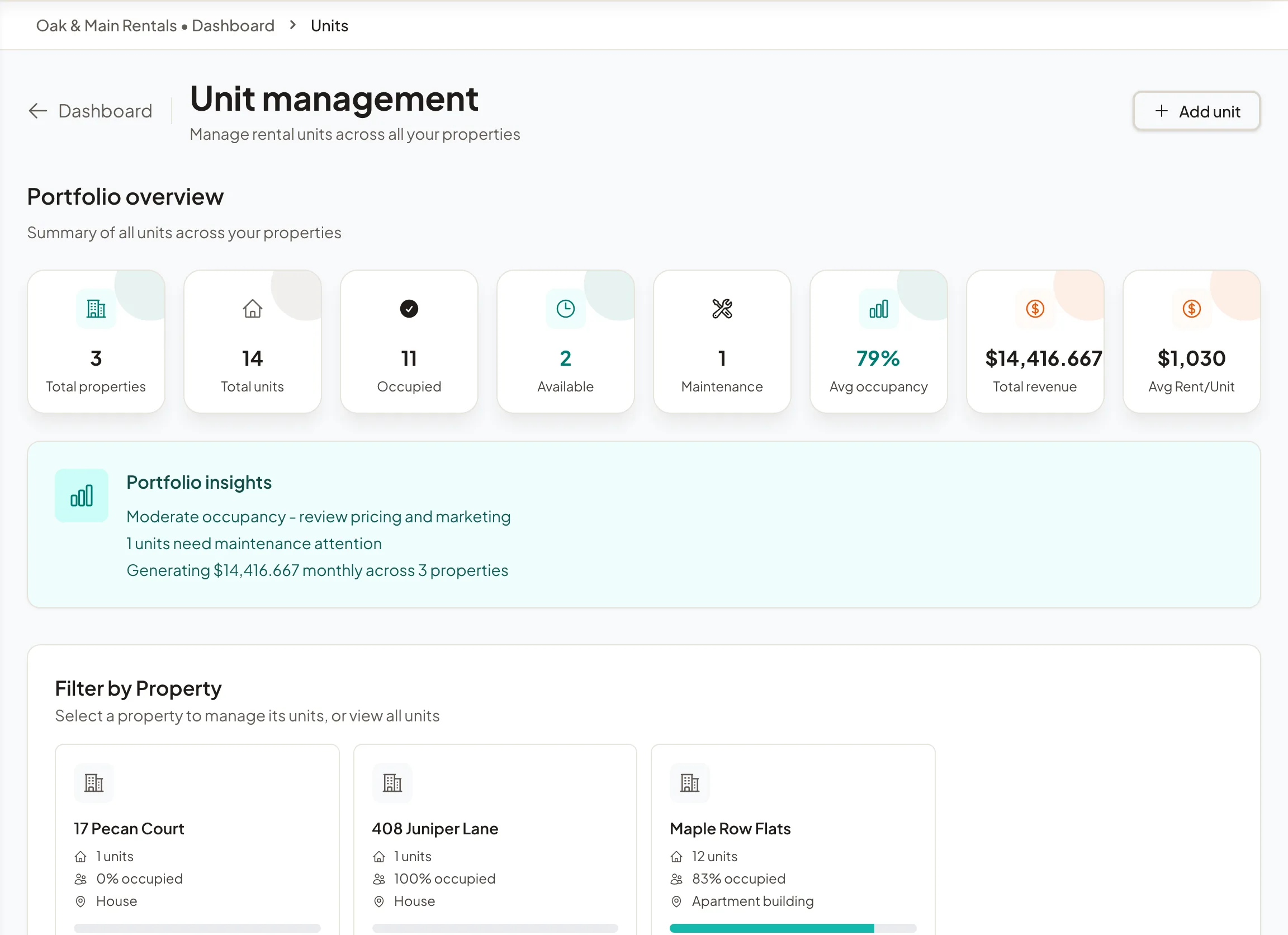Click the building icon for Maple Row Flats
Viewport: 1288px width, 935px height.
click(690, 783)
